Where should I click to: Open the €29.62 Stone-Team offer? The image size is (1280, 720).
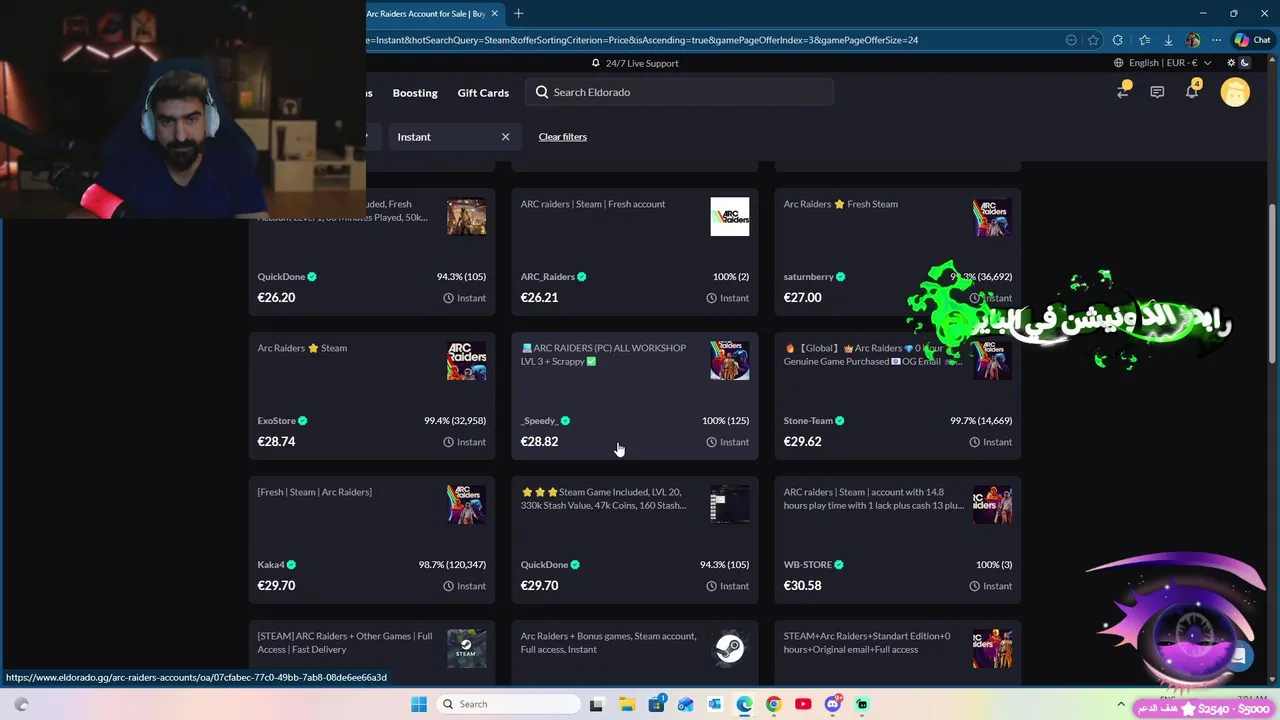(898, 396)
